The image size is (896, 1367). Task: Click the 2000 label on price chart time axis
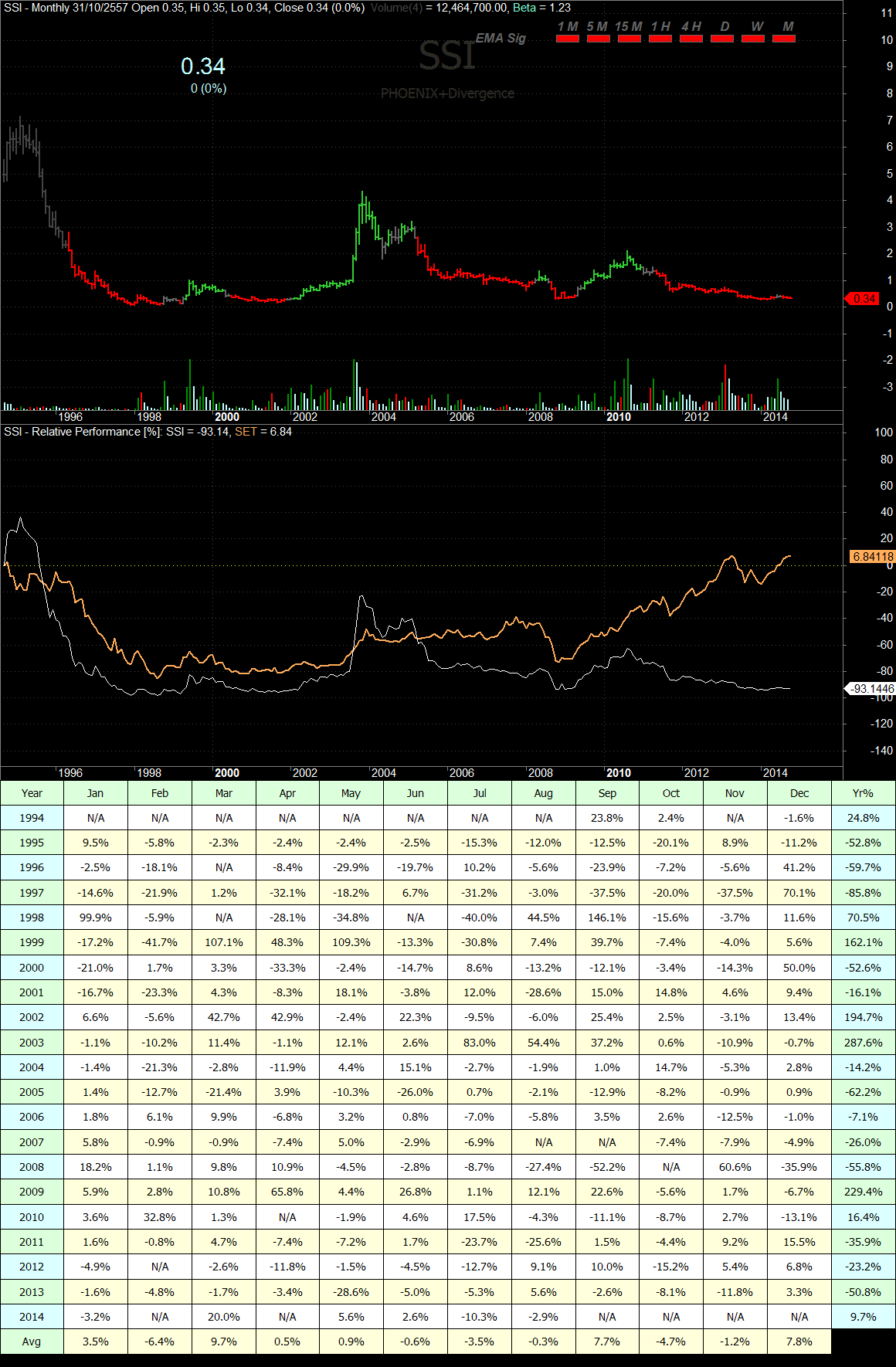pos(227,417)
